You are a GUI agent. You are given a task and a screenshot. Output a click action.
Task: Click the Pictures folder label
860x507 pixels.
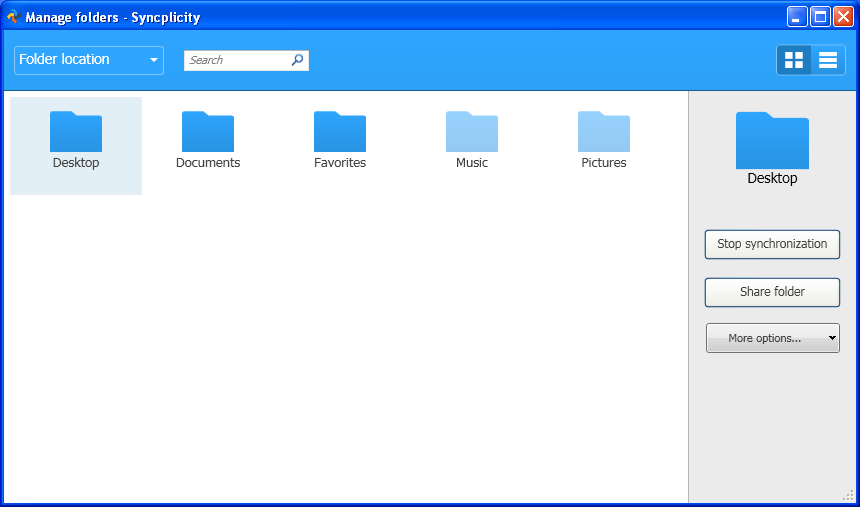[604, 163]
